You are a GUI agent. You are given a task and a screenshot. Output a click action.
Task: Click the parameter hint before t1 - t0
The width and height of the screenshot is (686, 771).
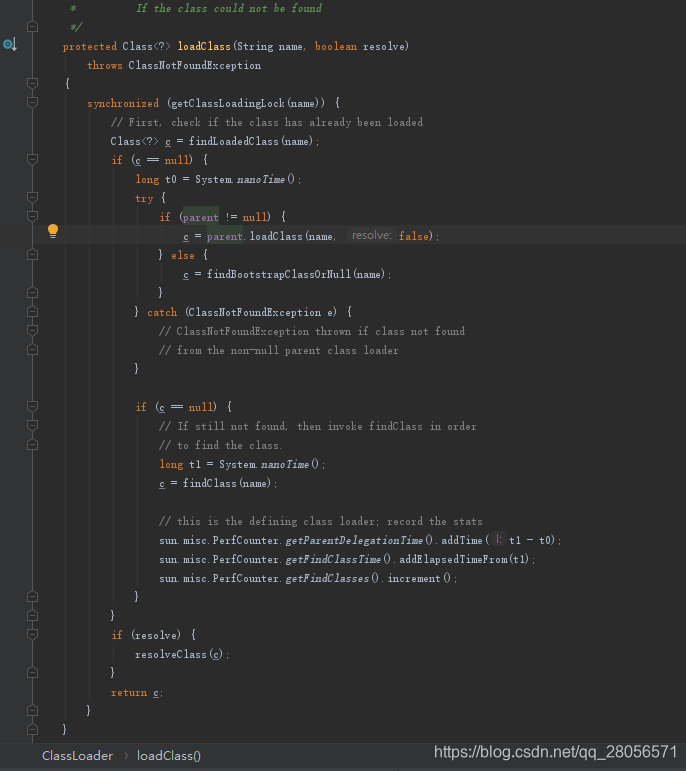[x=499, y=539]
